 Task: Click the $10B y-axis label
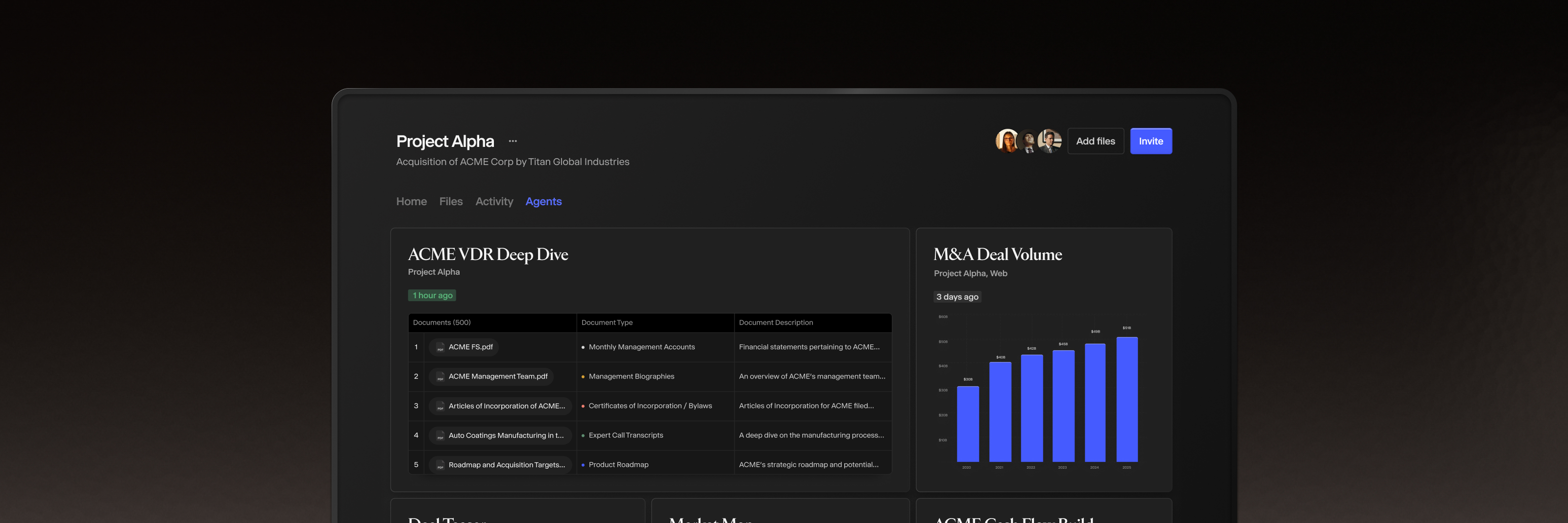tap(943, 440)
